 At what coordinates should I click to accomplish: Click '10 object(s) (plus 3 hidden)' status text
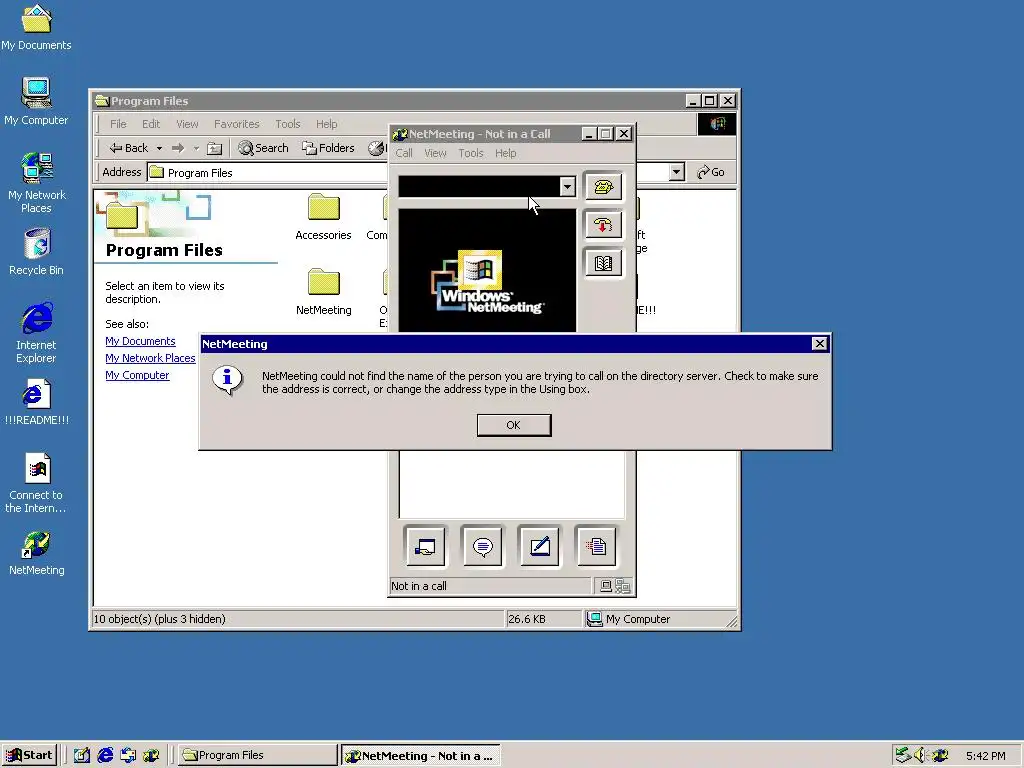point(159,618)
